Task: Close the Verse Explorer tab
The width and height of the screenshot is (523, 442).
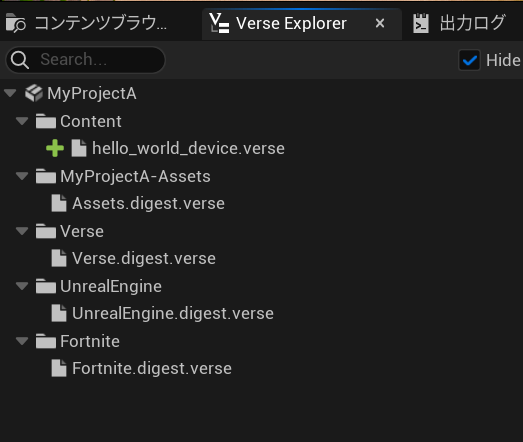Action: pos(380,23)
